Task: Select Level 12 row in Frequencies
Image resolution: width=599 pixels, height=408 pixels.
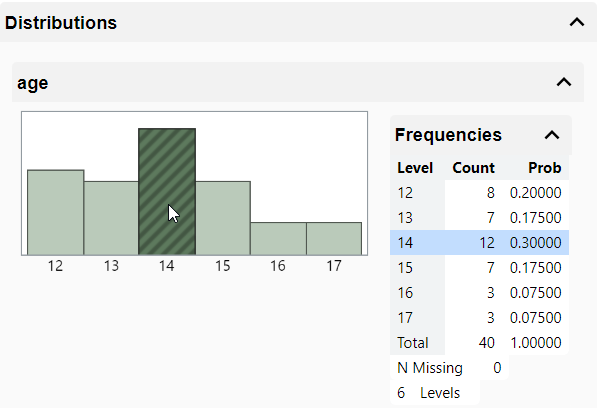Action: point(479,193)
